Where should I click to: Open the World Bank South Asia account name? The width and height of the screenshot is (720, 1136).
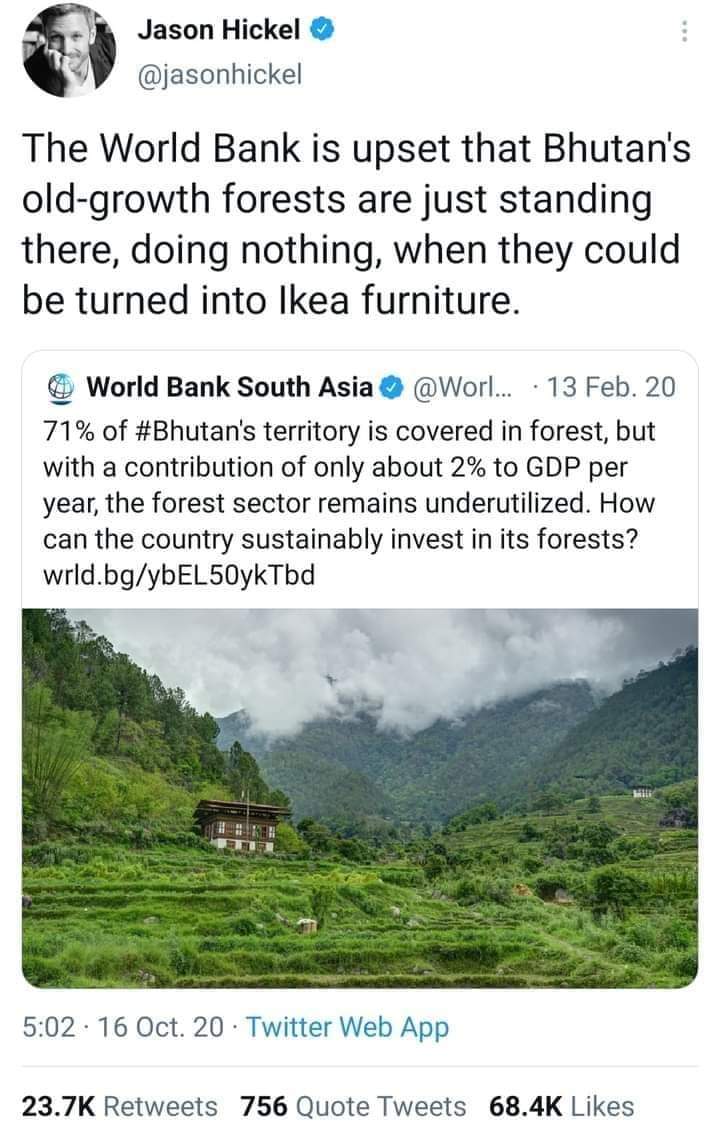coord(230,386)
